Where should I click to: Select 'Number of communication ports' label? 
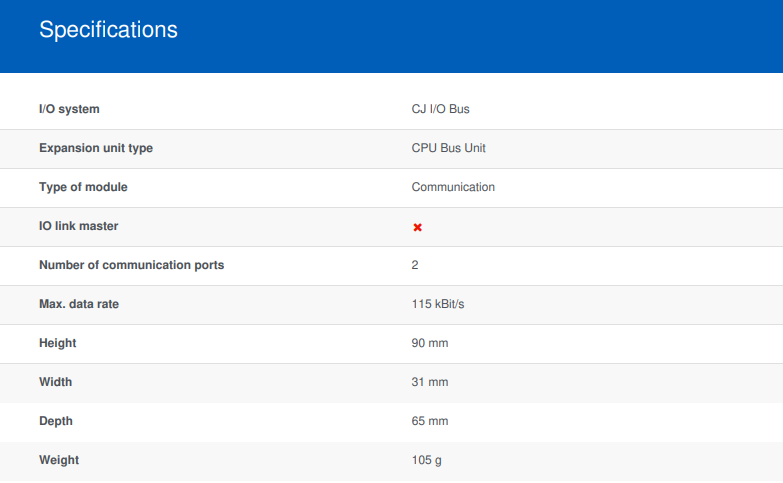(x=132, y=265)
